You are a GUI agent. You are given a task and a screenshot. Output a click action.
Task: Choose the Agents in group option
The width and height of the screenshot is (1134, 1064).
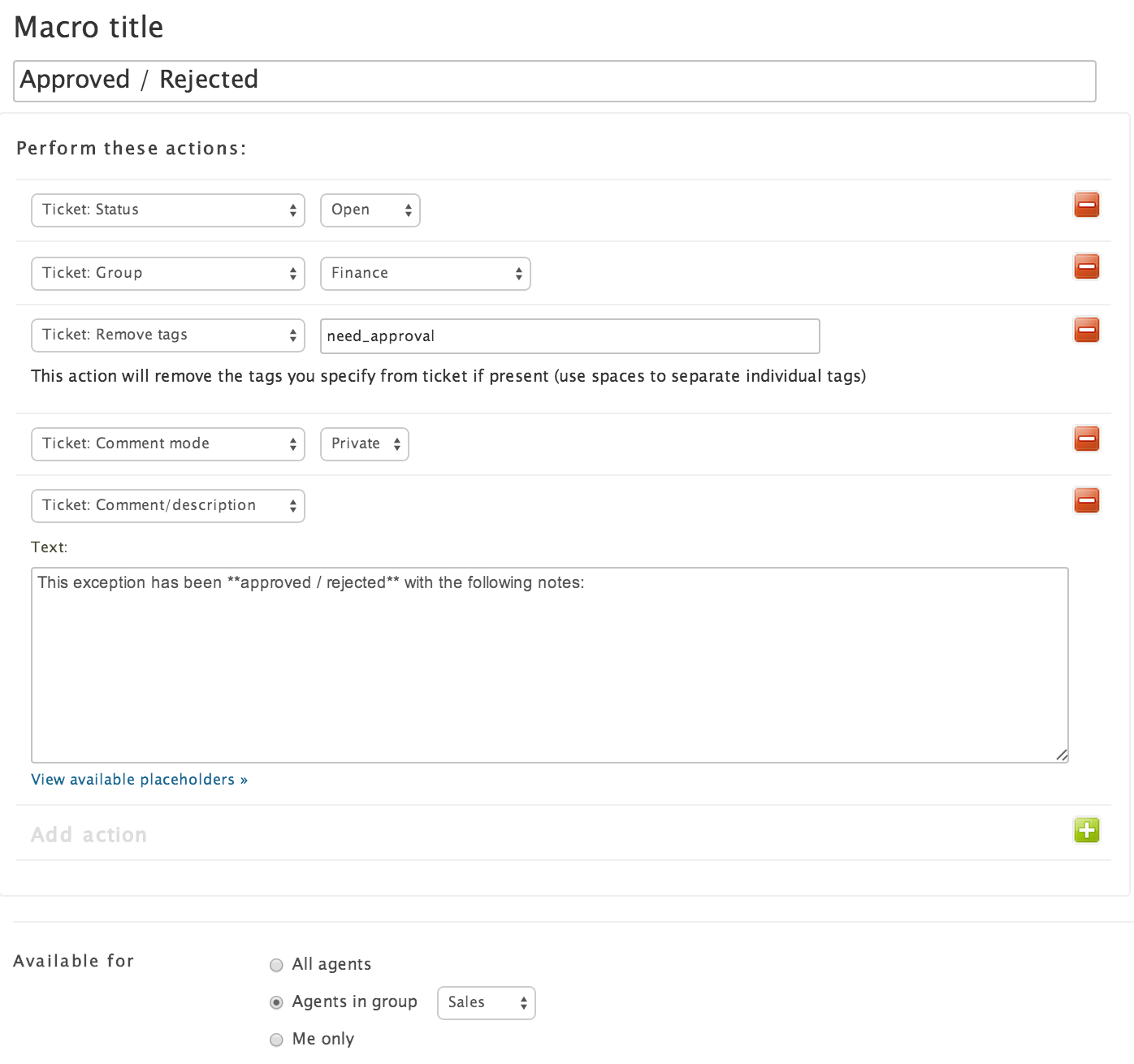pyautogui.click(x=276, y=1002)
